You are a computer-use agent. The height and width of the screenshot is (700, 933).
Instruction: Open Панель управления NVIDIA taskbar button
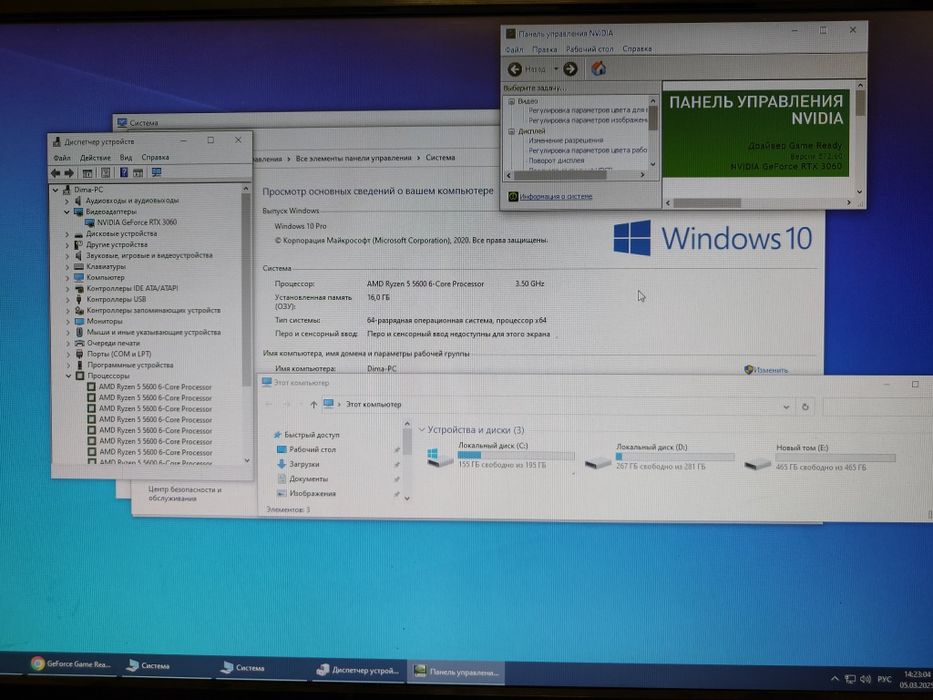tap(456, 671)
